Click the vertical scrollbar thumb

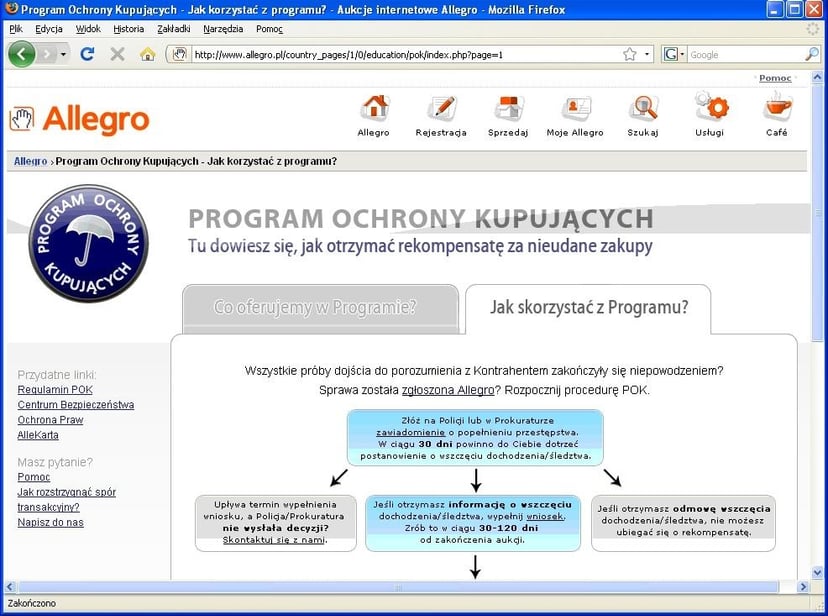click(x=817, y=213)
